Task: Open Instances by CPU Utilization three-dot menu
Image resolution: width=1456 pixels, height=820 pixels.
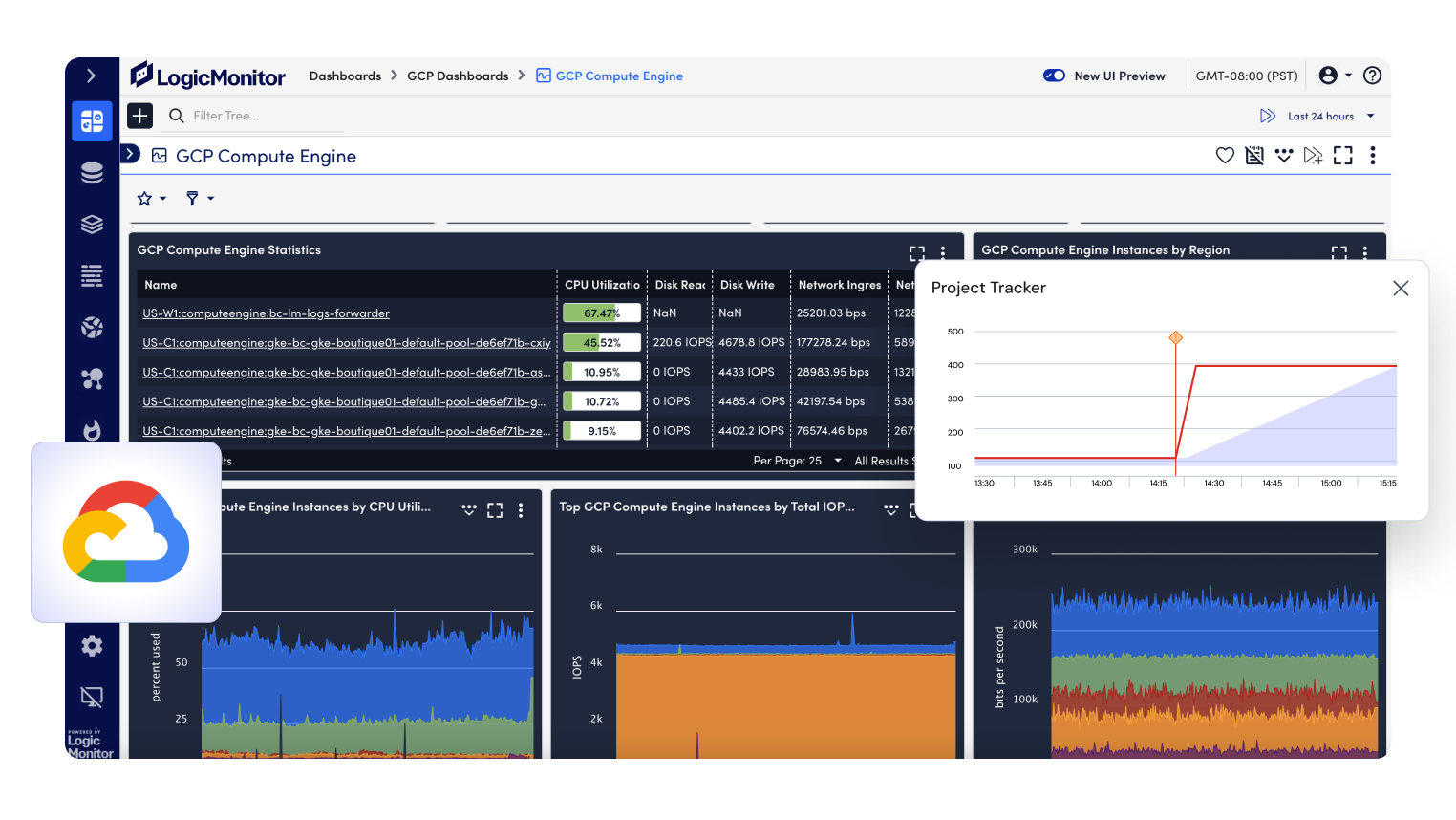Action: [521, 510]
